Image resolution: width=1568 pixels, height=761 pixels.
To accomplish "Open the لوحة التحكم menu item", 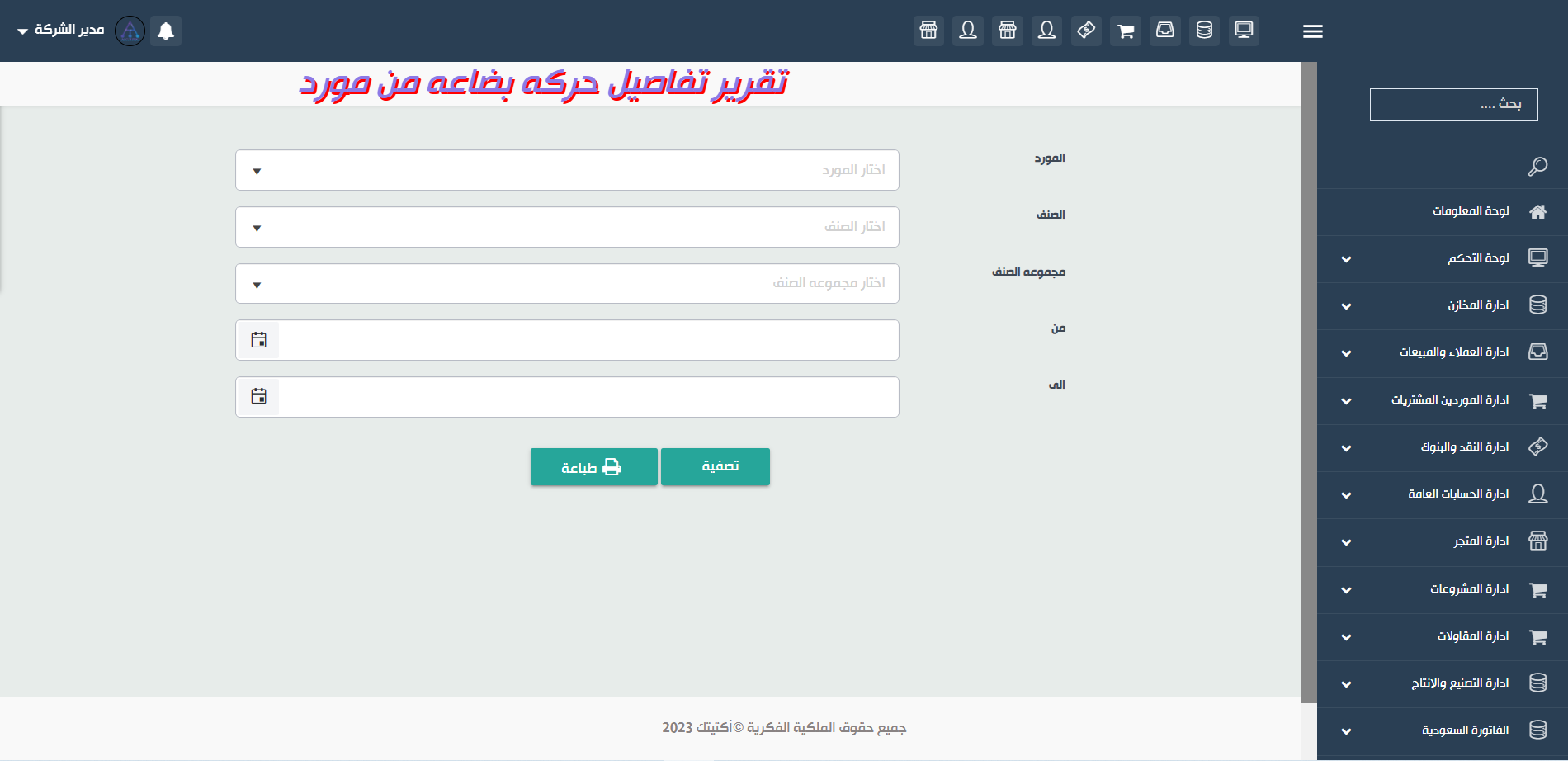I will 1443,258.
